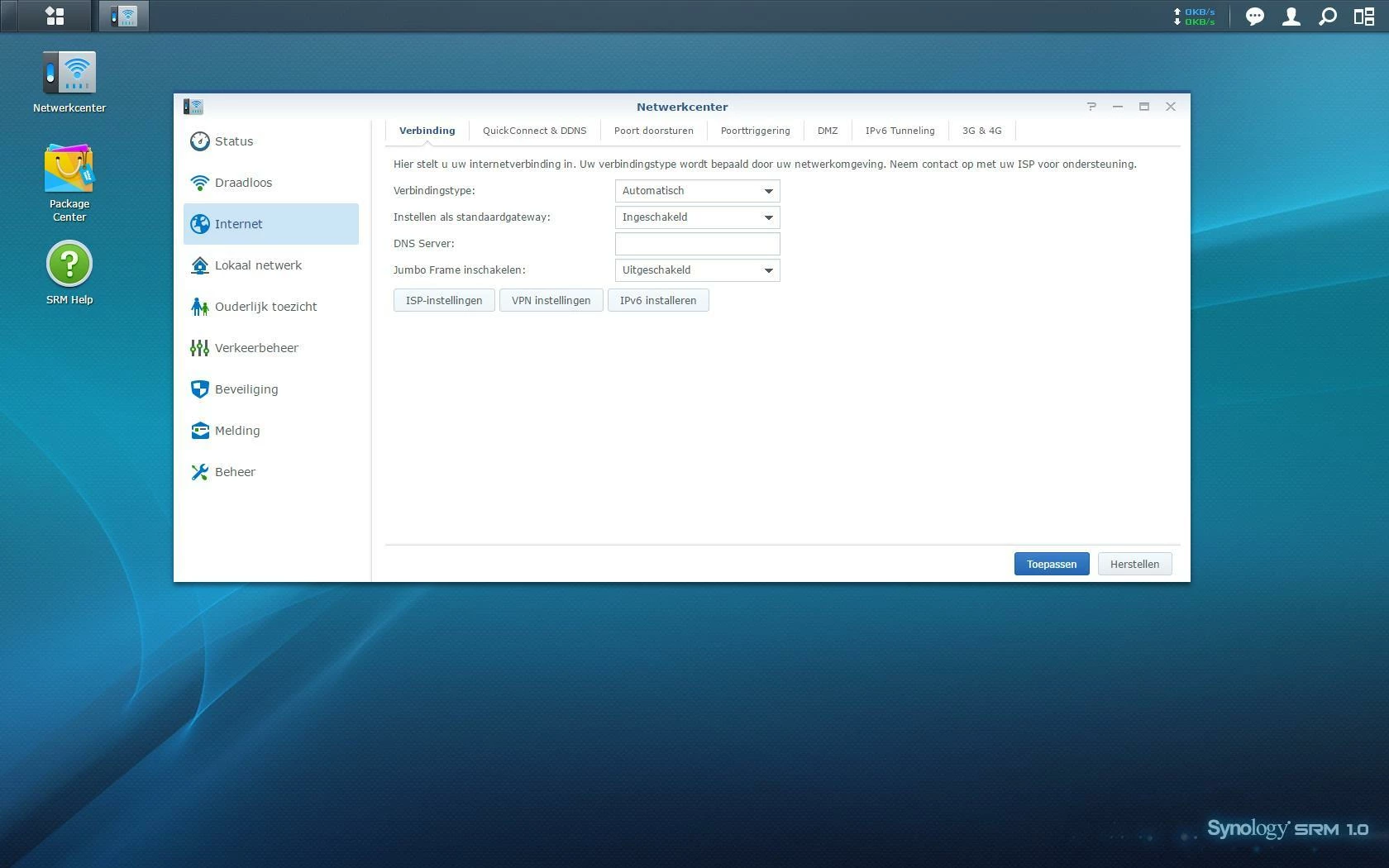This screenshot has height=868, width=1389.
Task: Open the widgets panel icon
Action: tap(1364, 17)
